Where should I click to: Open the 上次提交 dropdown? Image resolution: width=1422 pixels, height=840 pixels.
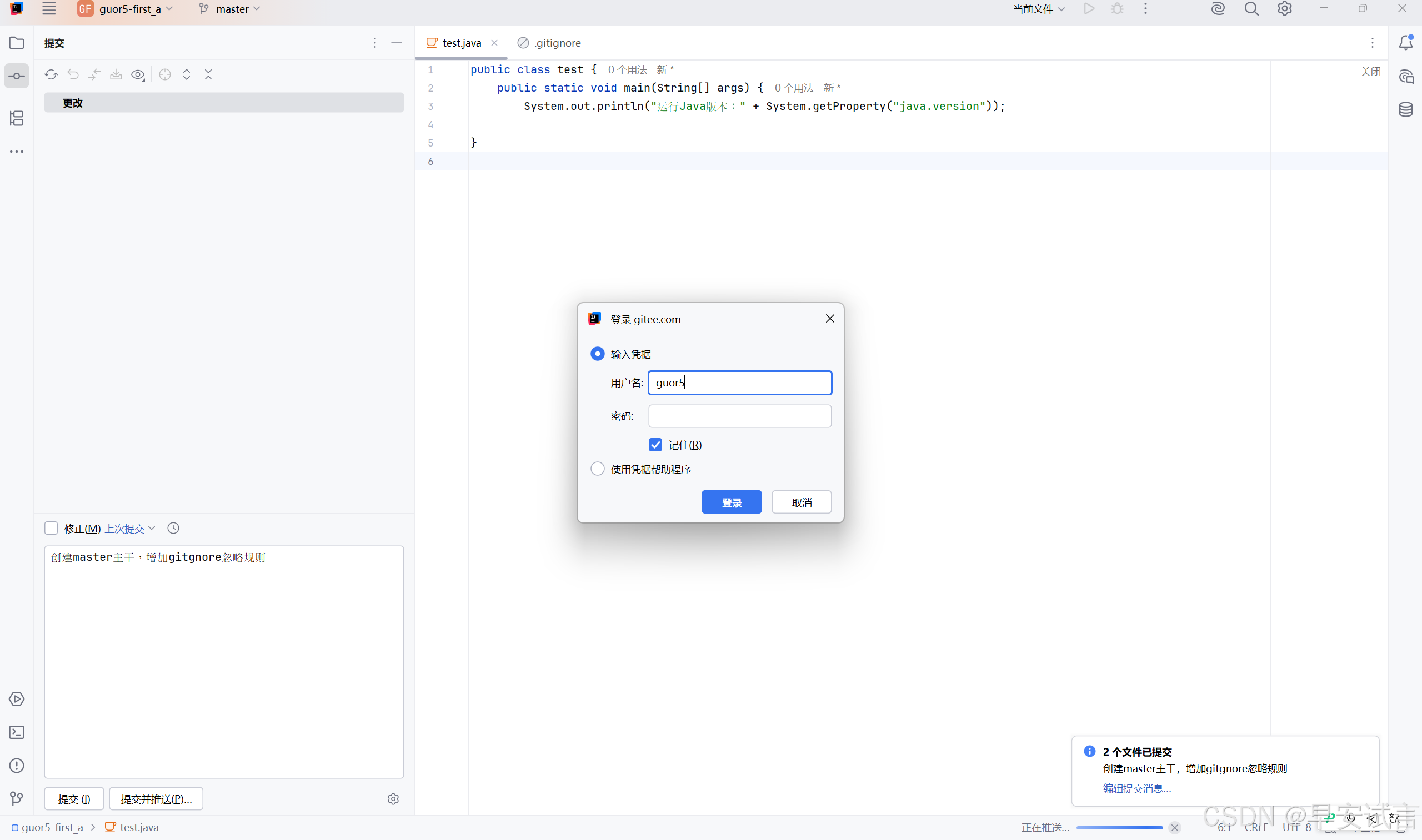(129, 528)
